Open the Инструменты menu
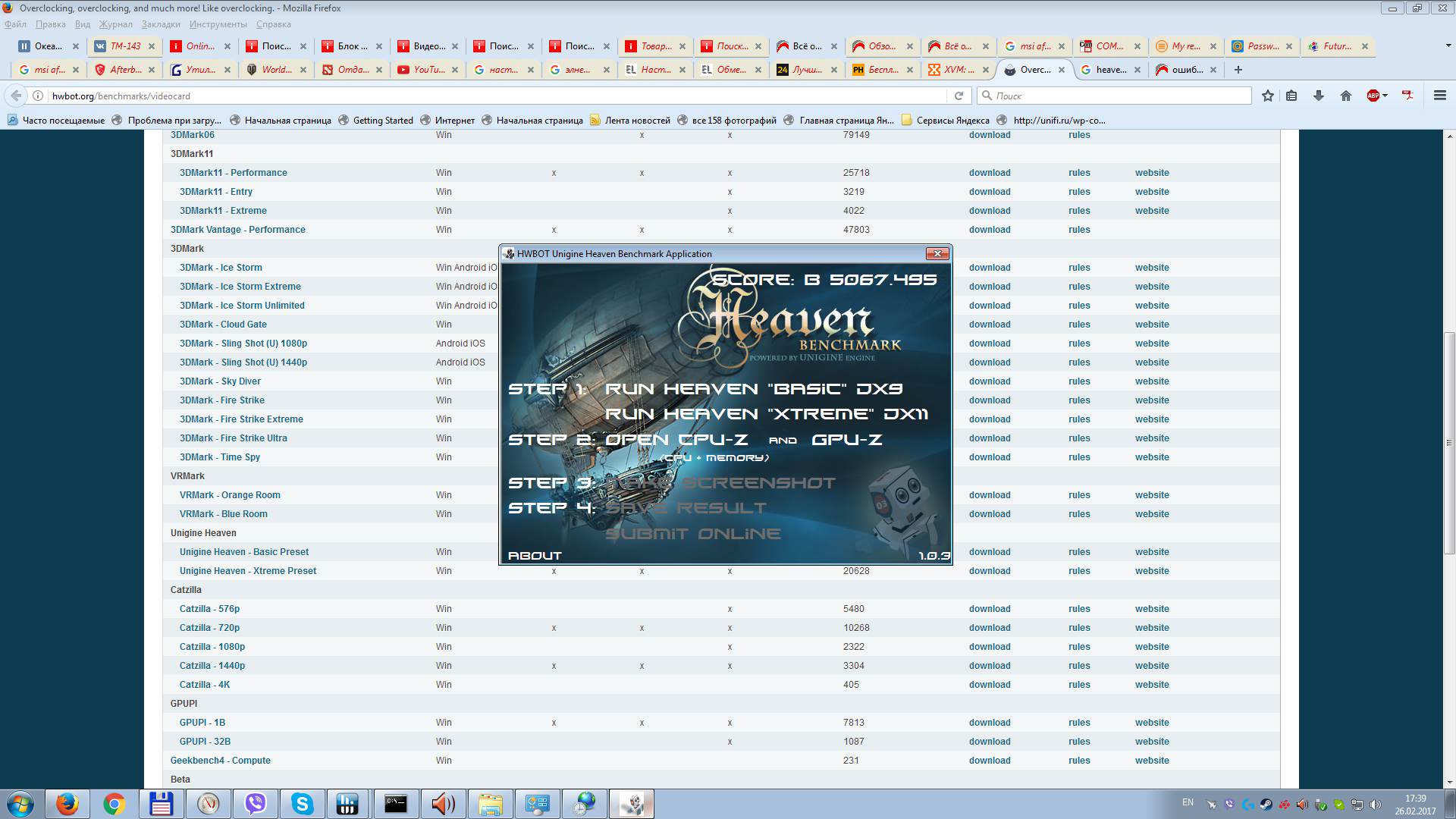Screen dimensions: 1456x819 click(x=218, y=24)
